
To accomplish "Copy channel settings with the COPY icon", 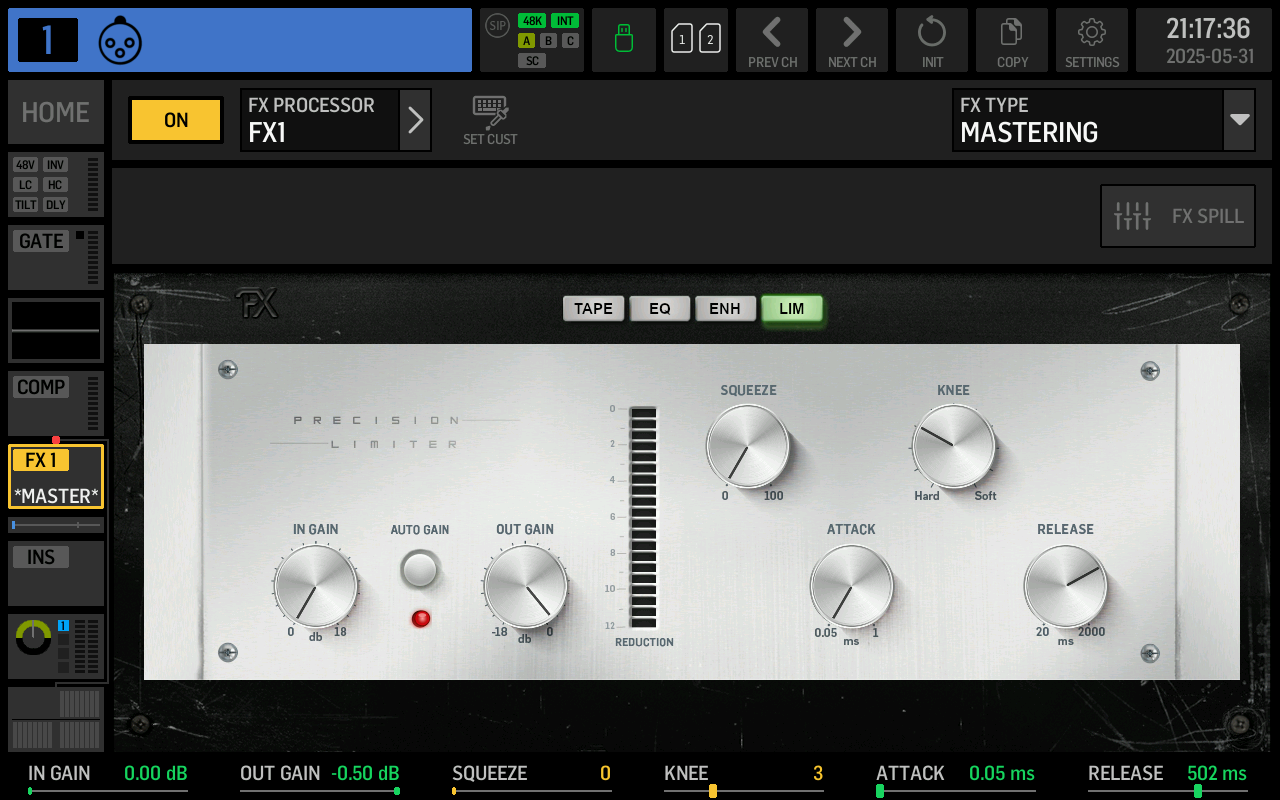I will pos(1011,40).
